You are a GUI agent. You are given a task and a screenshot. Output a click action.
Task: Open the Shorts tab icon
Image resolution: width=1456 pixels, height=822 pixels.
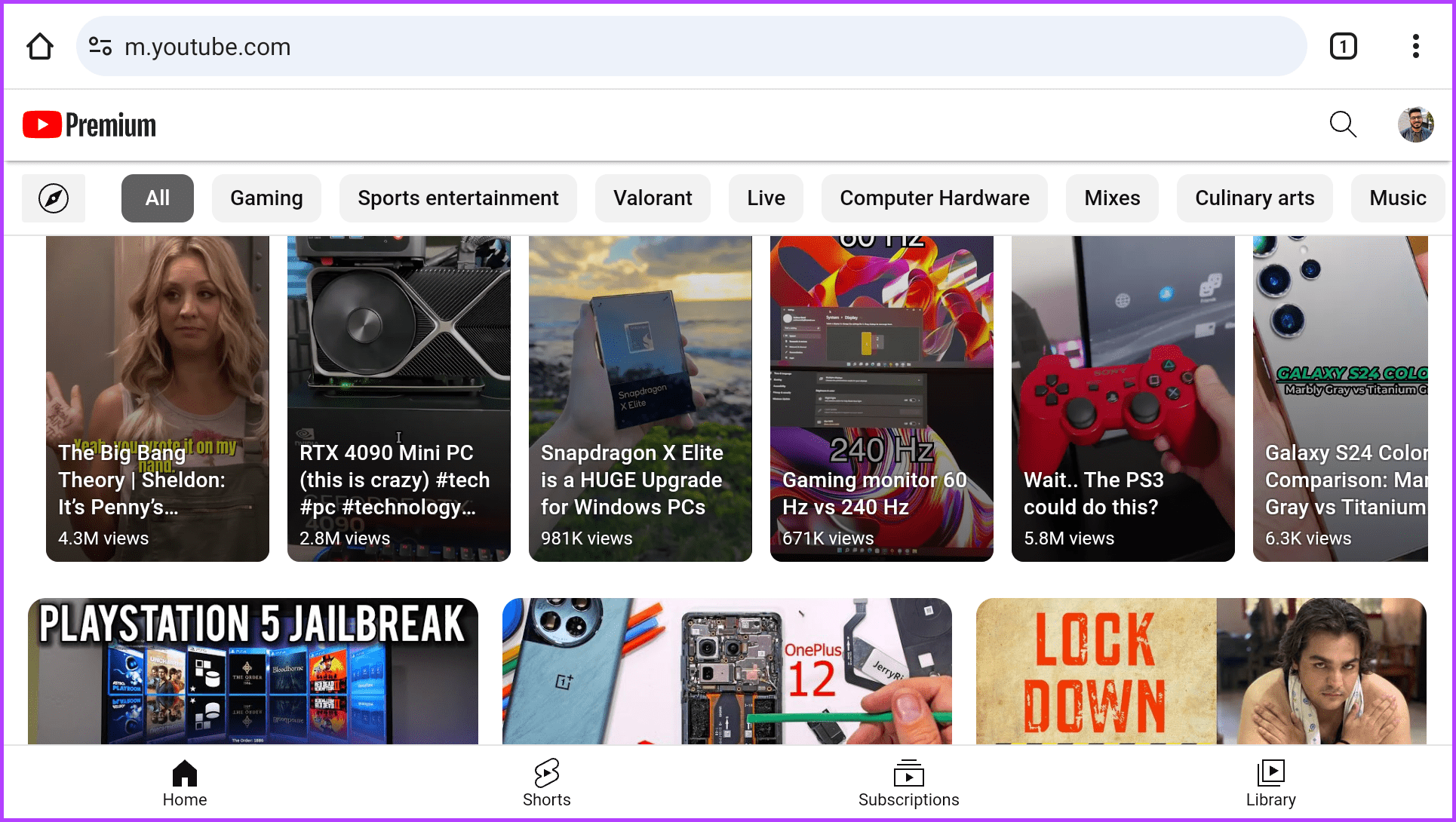547,773
